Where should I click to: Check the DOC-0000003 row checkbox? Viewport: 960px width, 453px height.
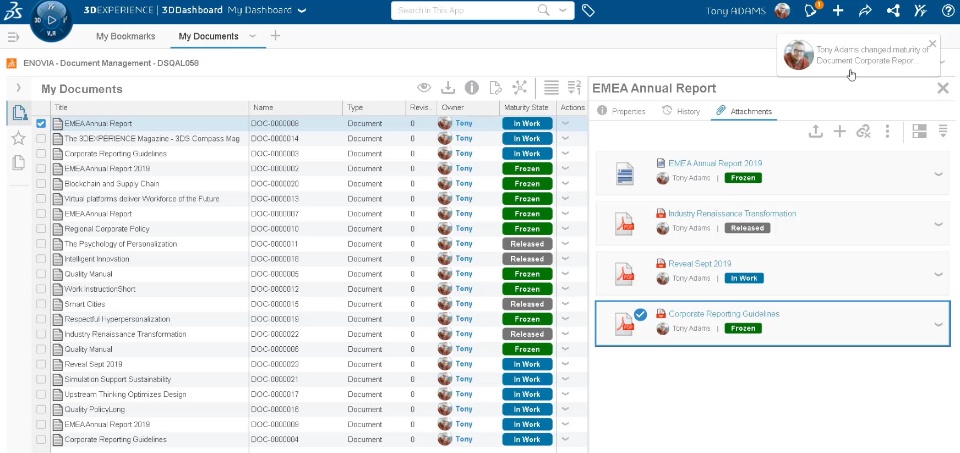click(x=41, y=154)
